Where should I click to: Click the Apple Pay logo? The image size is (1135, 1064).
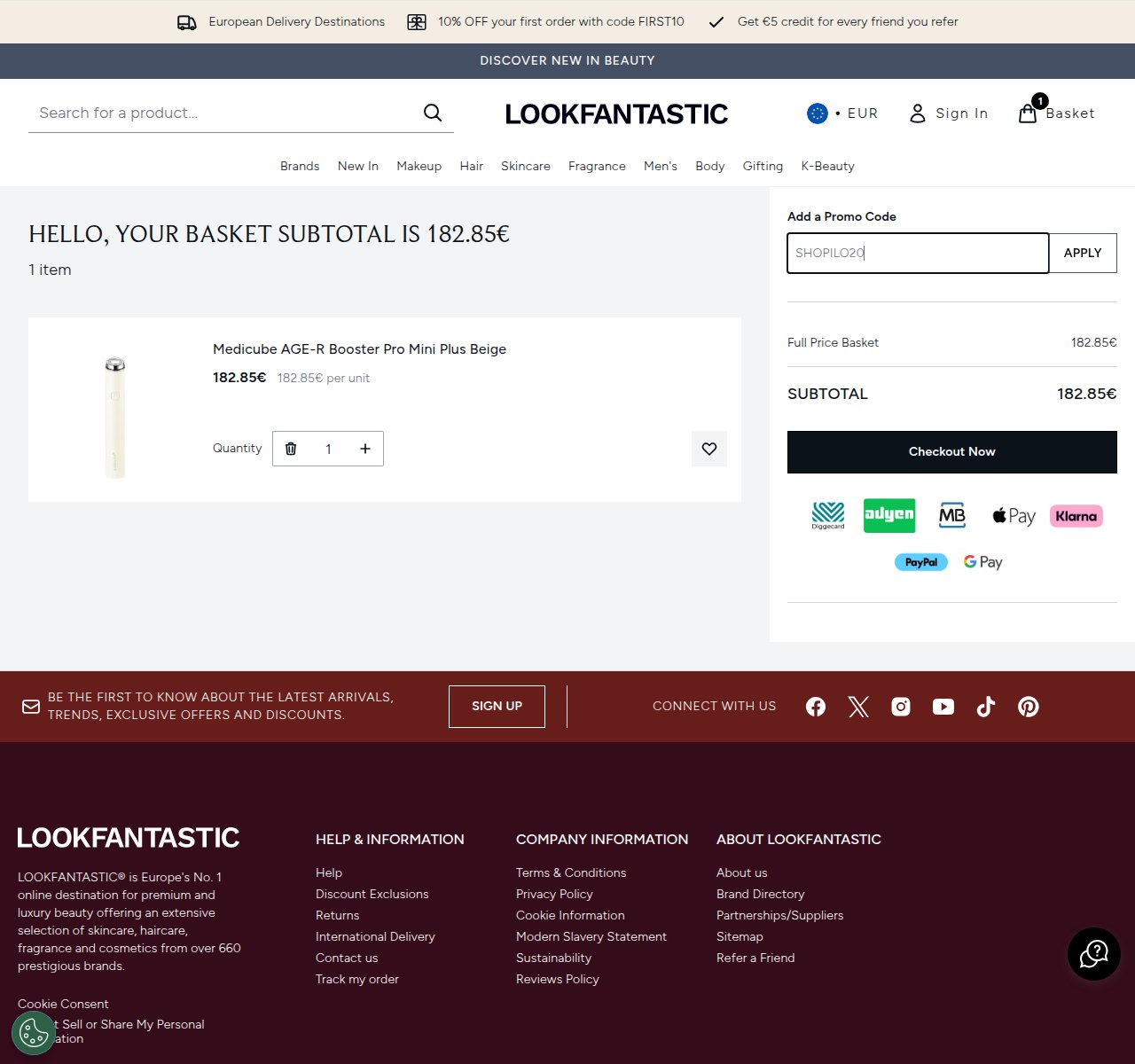coord(1014,516)
